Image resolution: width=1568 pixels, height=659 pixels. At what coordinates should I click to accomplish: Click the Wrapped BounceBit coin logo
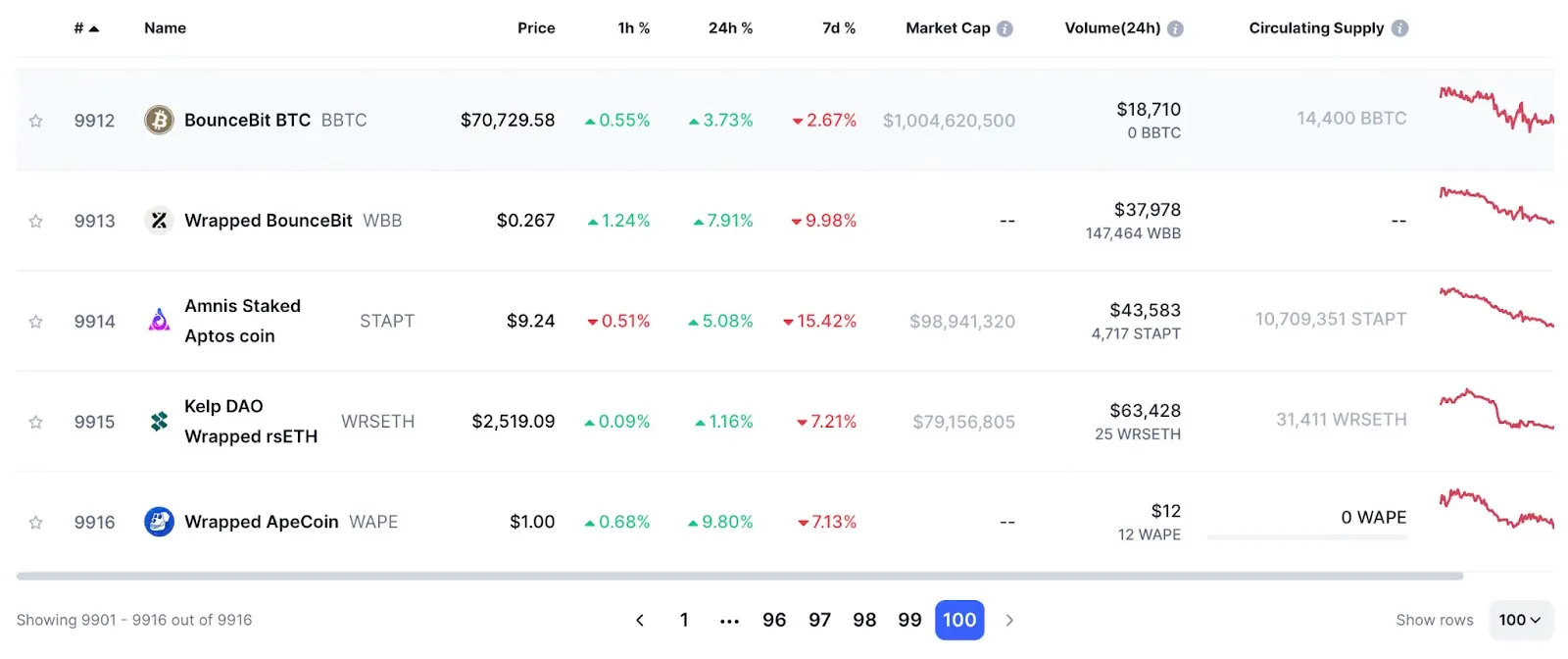159,221
